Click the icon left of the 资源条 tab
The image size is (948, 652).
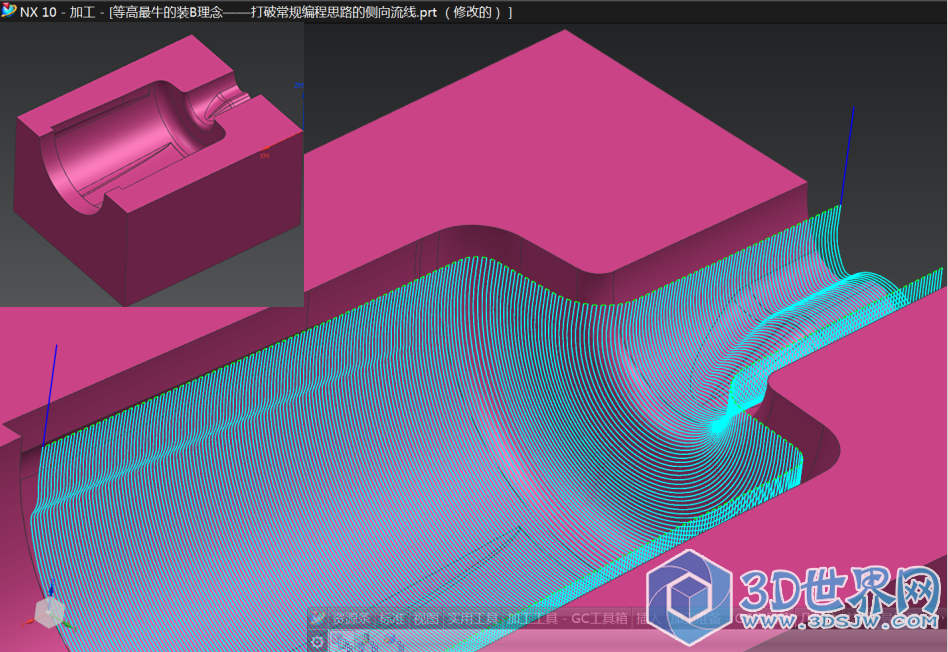(x=317, y=618)
